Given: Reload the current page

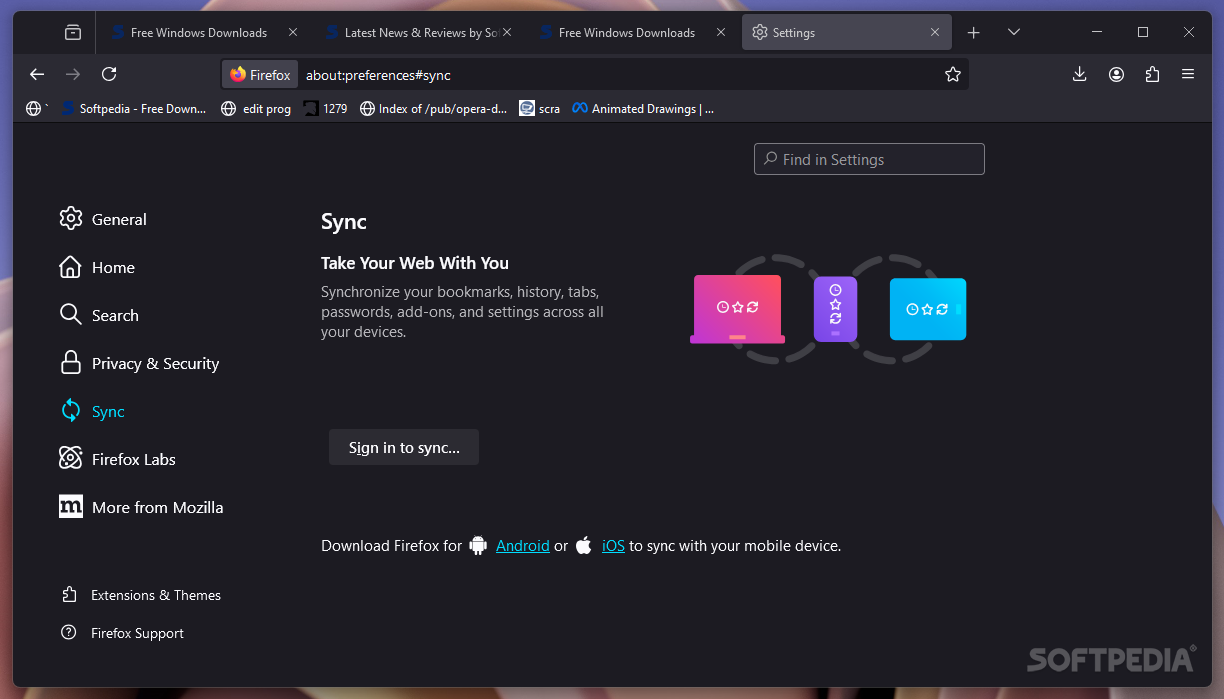Looking at the screenshot, I should tap(109, 74).
